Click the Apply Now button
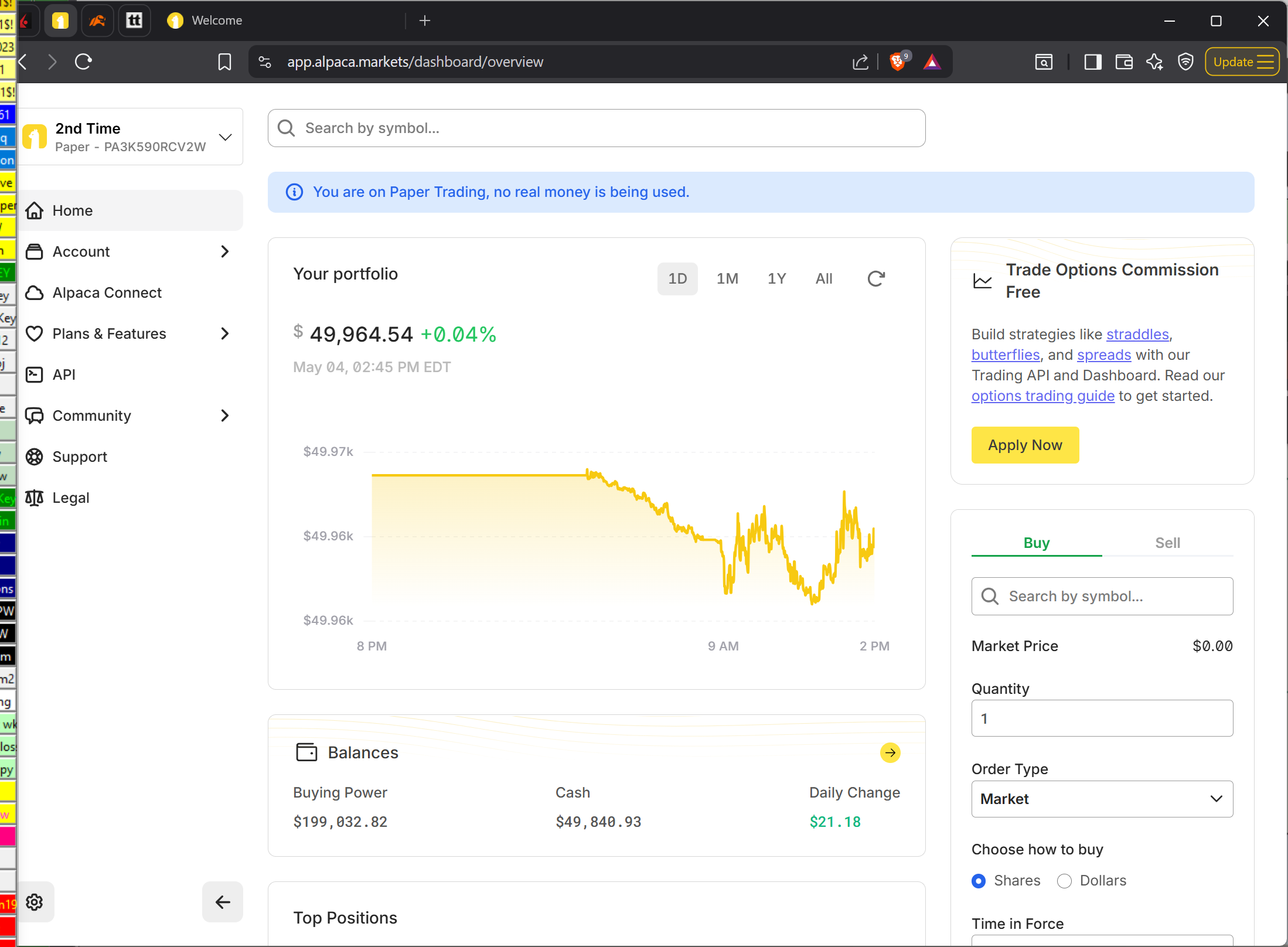1288x947 pixels. click(x=1025, y=445)
